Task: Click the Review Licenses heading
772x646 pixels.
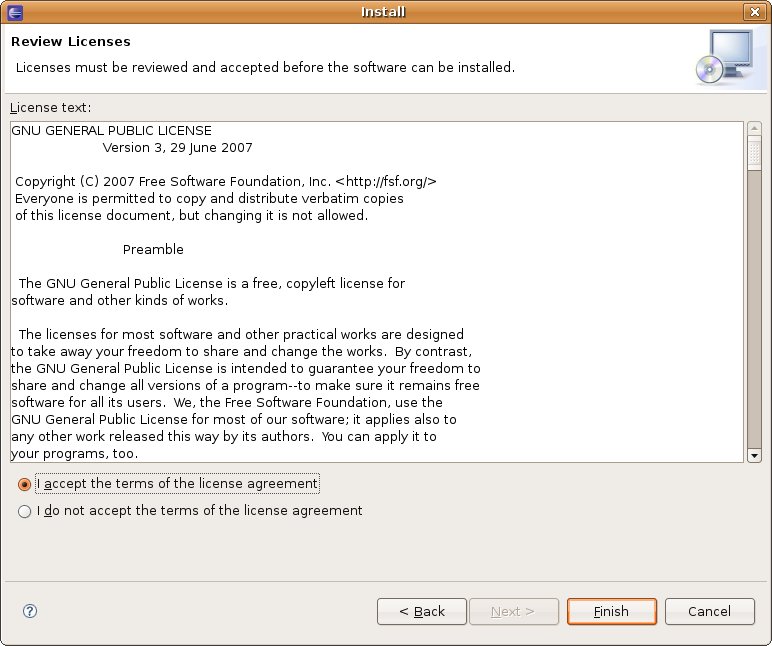Action: [x=71, y=41]
